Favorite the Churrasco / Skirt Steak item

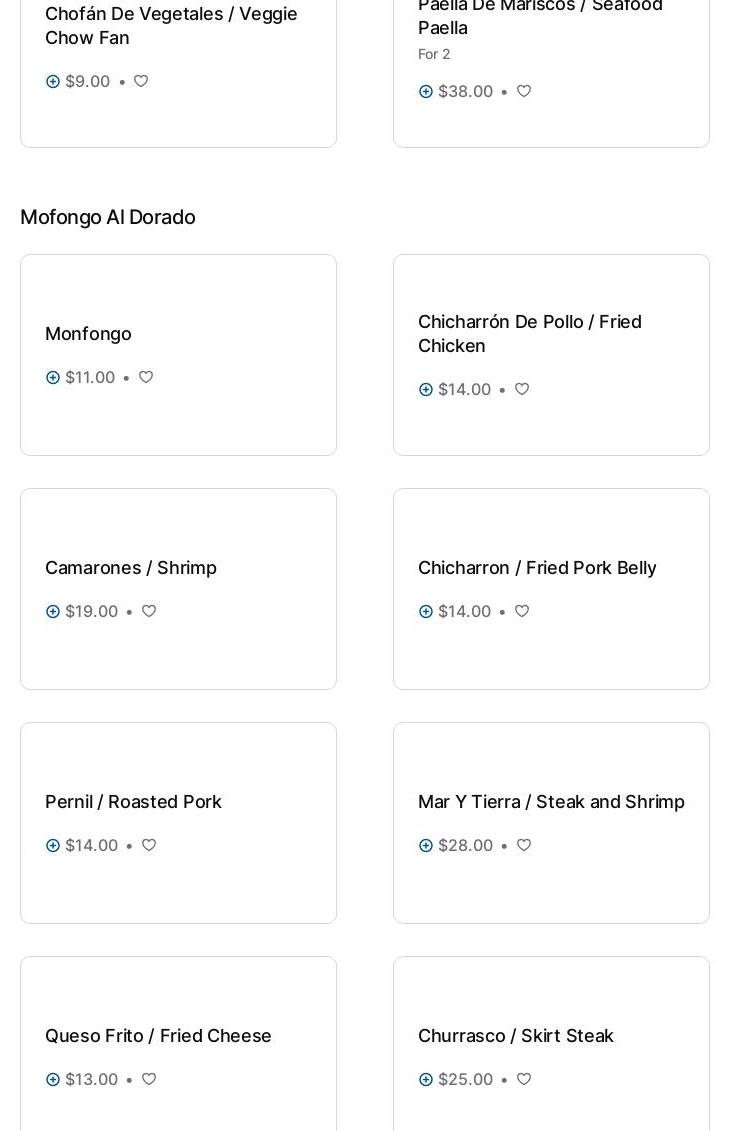(524, 1079)
